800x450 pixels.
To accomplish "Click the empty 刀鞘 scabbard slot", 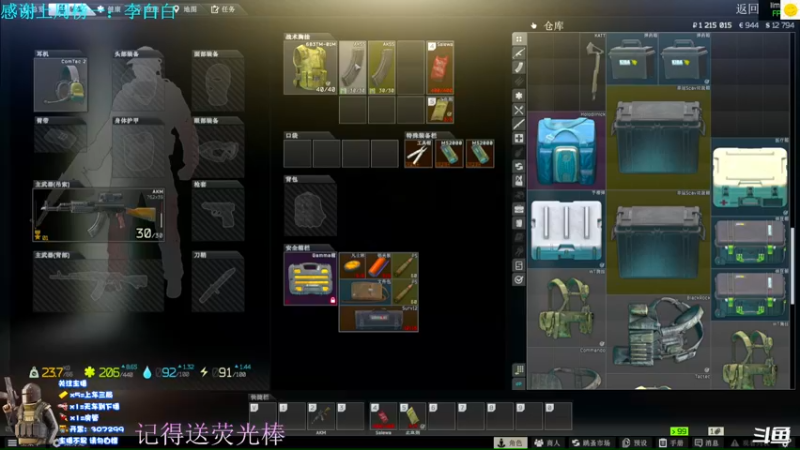I will 218,285.
